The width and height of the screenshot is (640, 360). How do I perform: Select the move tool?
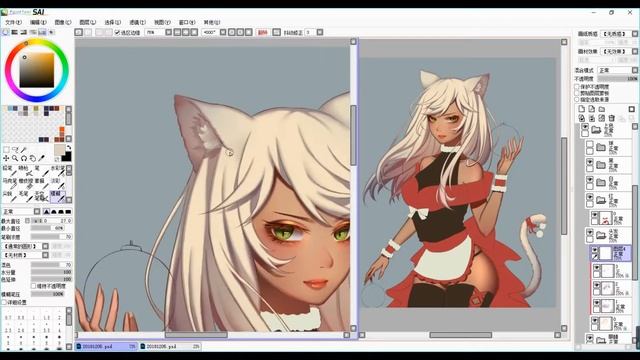6,158
